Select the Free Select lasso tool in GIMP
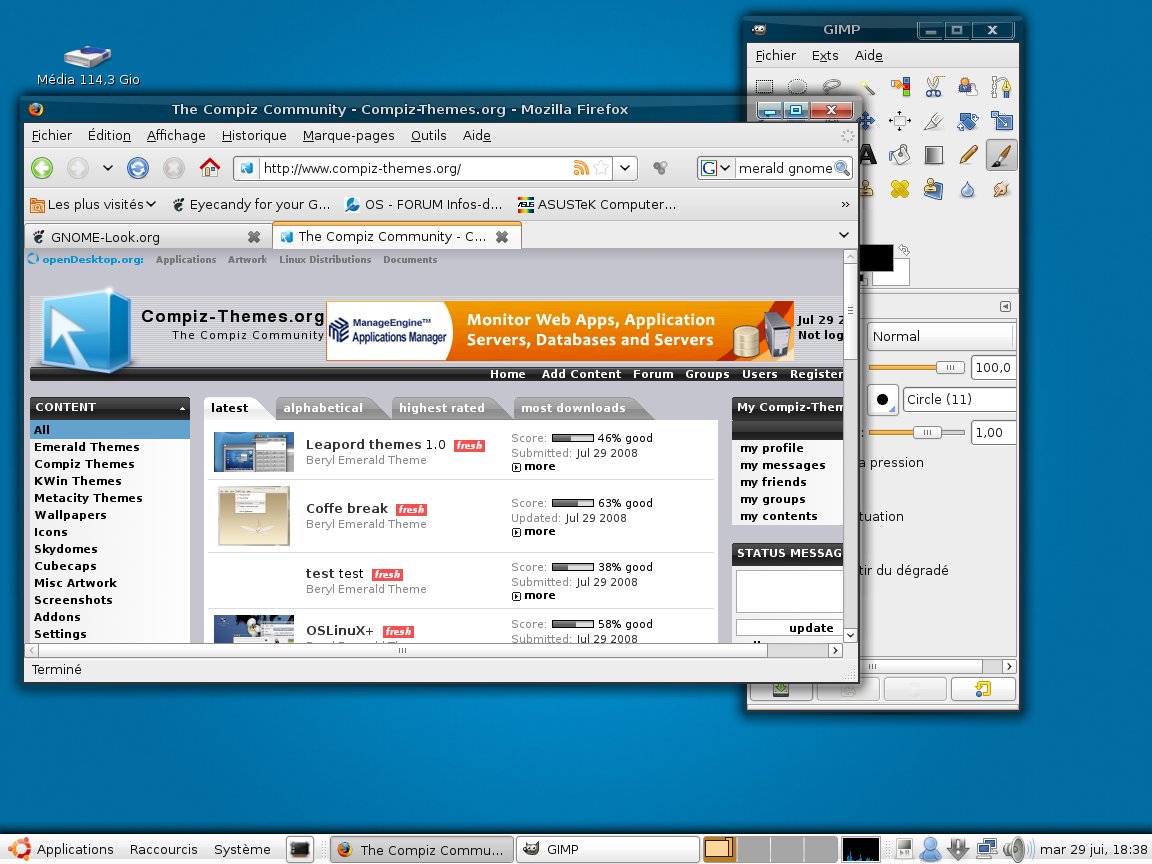The image size is (1152, 864). (x=831, y=87)
